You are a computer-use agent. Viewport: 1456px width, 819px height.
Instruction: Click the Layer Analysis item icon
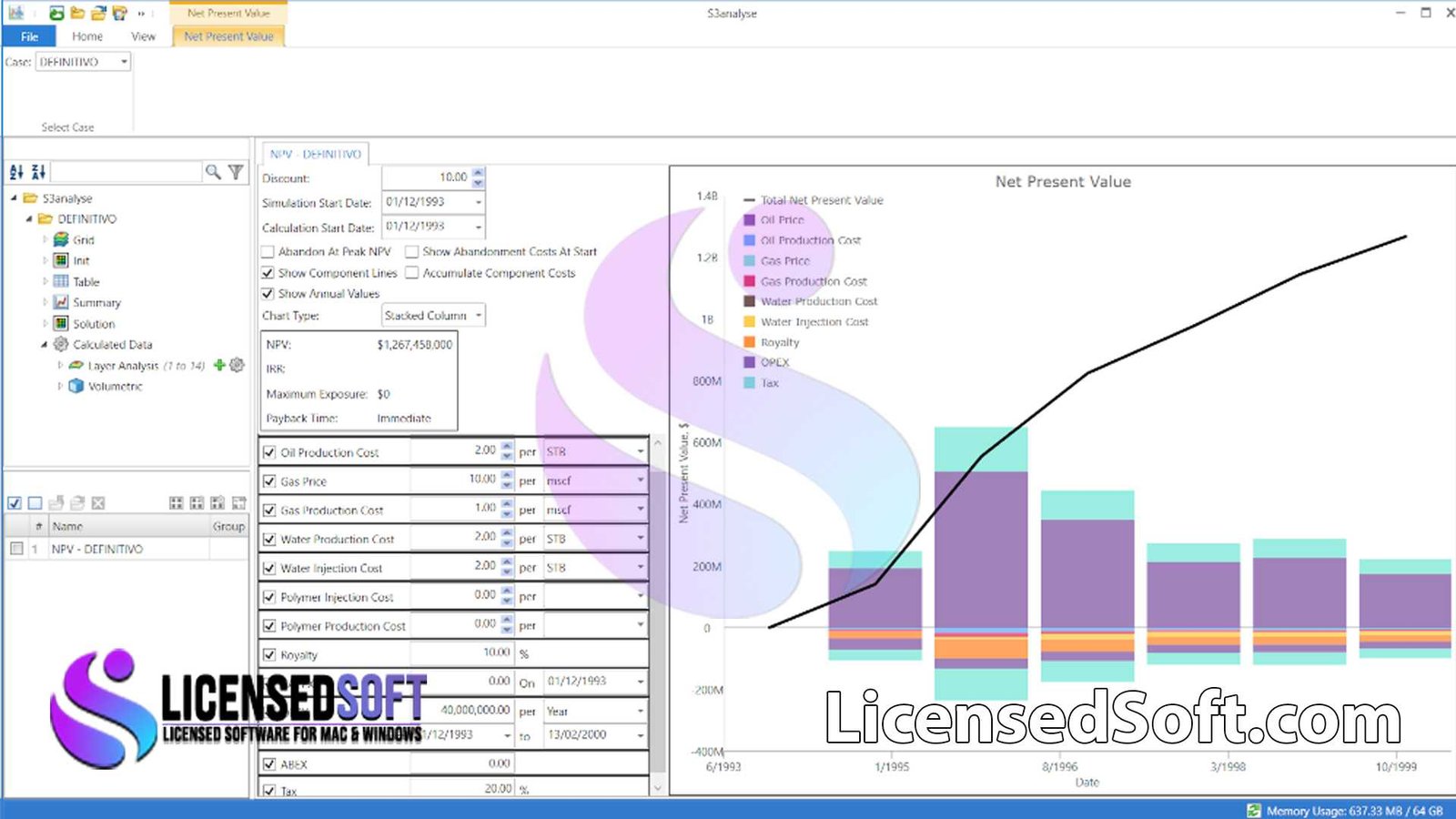pyautogui.click(x=76, y=365)
